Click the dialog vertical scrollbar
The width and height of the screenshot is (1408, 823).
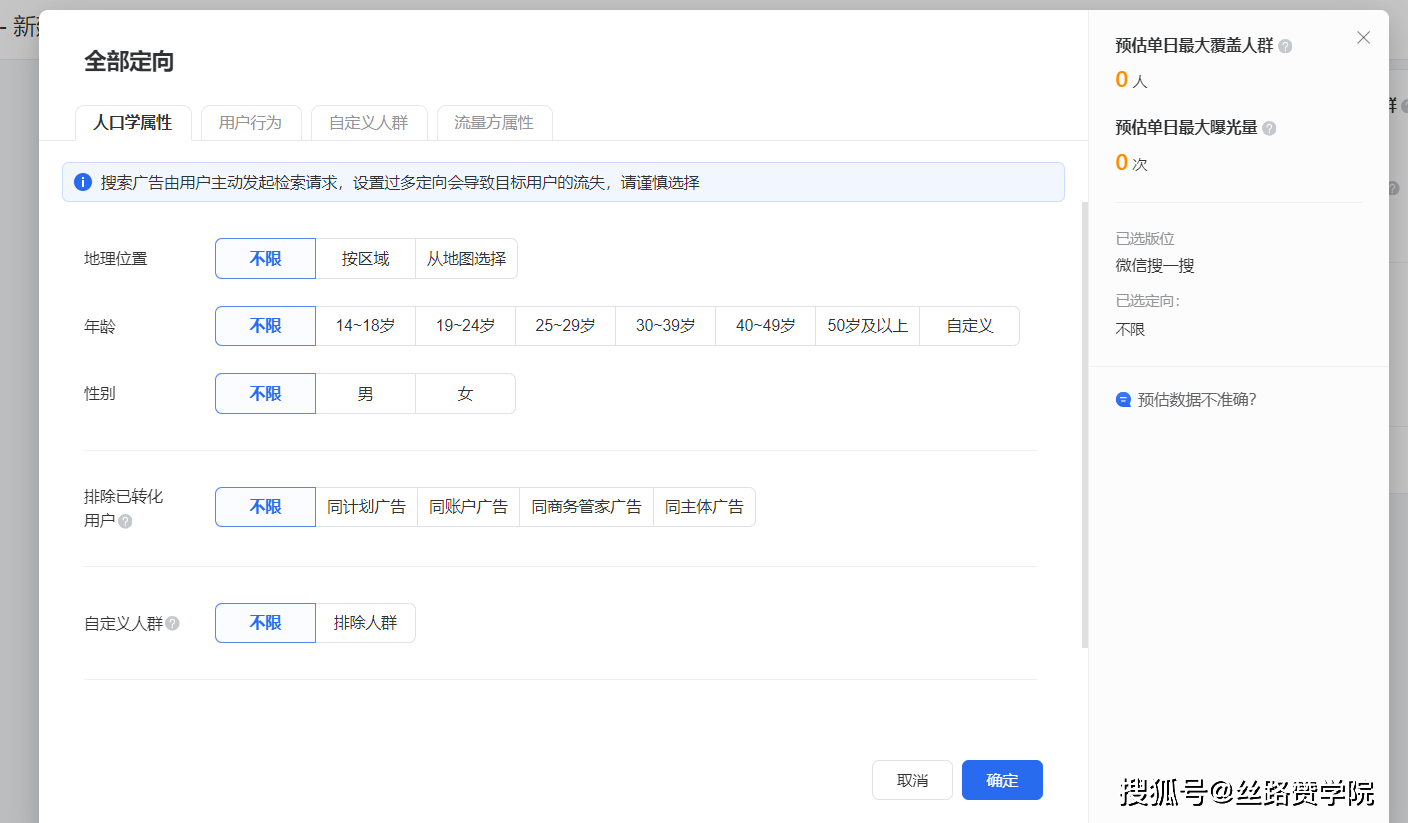click(x=1084, y=425)
